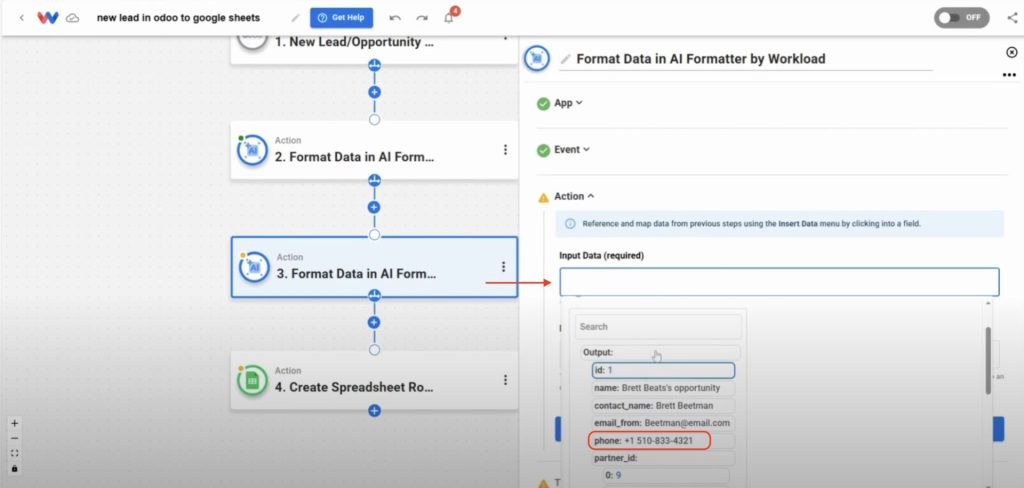Select step 3 Format Data node
1024x488 pixels.
tap(374, 267)
